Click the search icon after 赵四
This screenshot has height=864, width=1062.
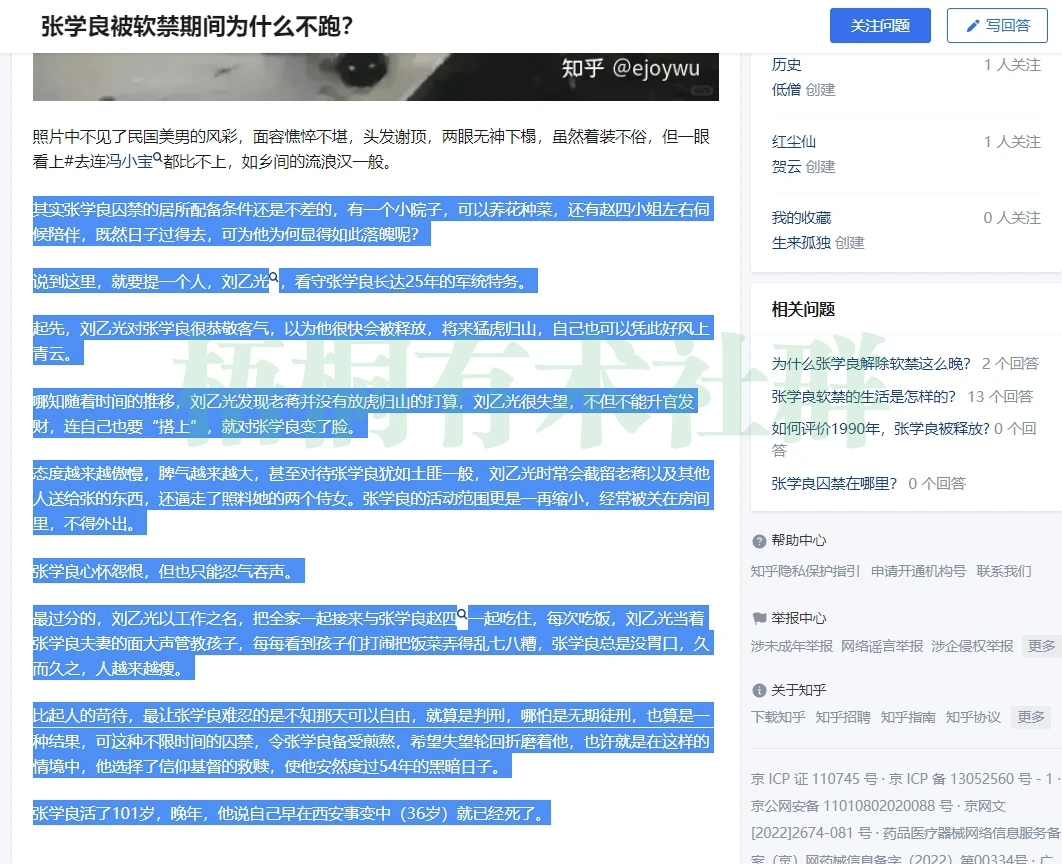[x=462, y=614]
